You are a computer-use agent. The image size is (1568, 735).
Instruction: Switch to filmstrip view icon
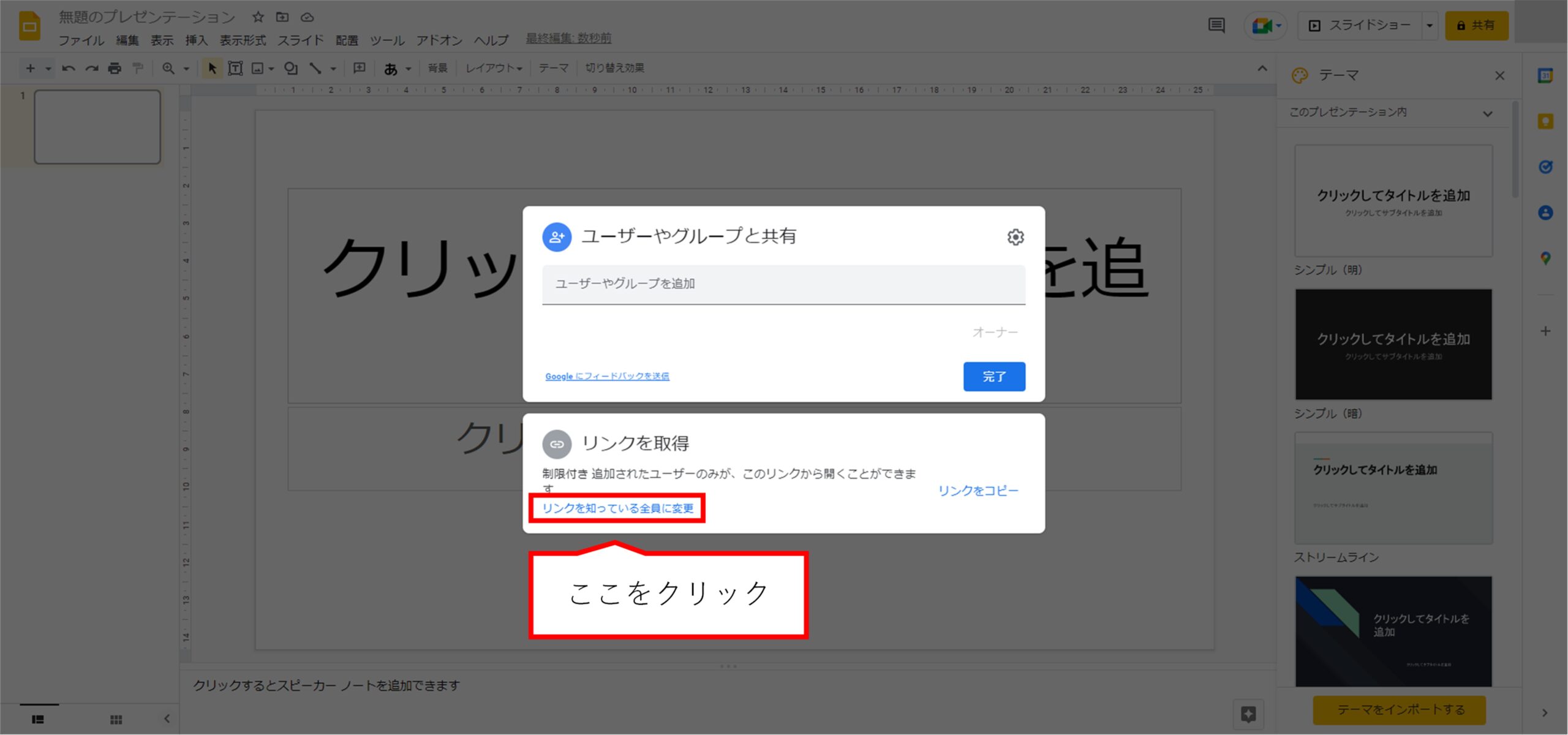pyautogui.click(x=38, y=719)
